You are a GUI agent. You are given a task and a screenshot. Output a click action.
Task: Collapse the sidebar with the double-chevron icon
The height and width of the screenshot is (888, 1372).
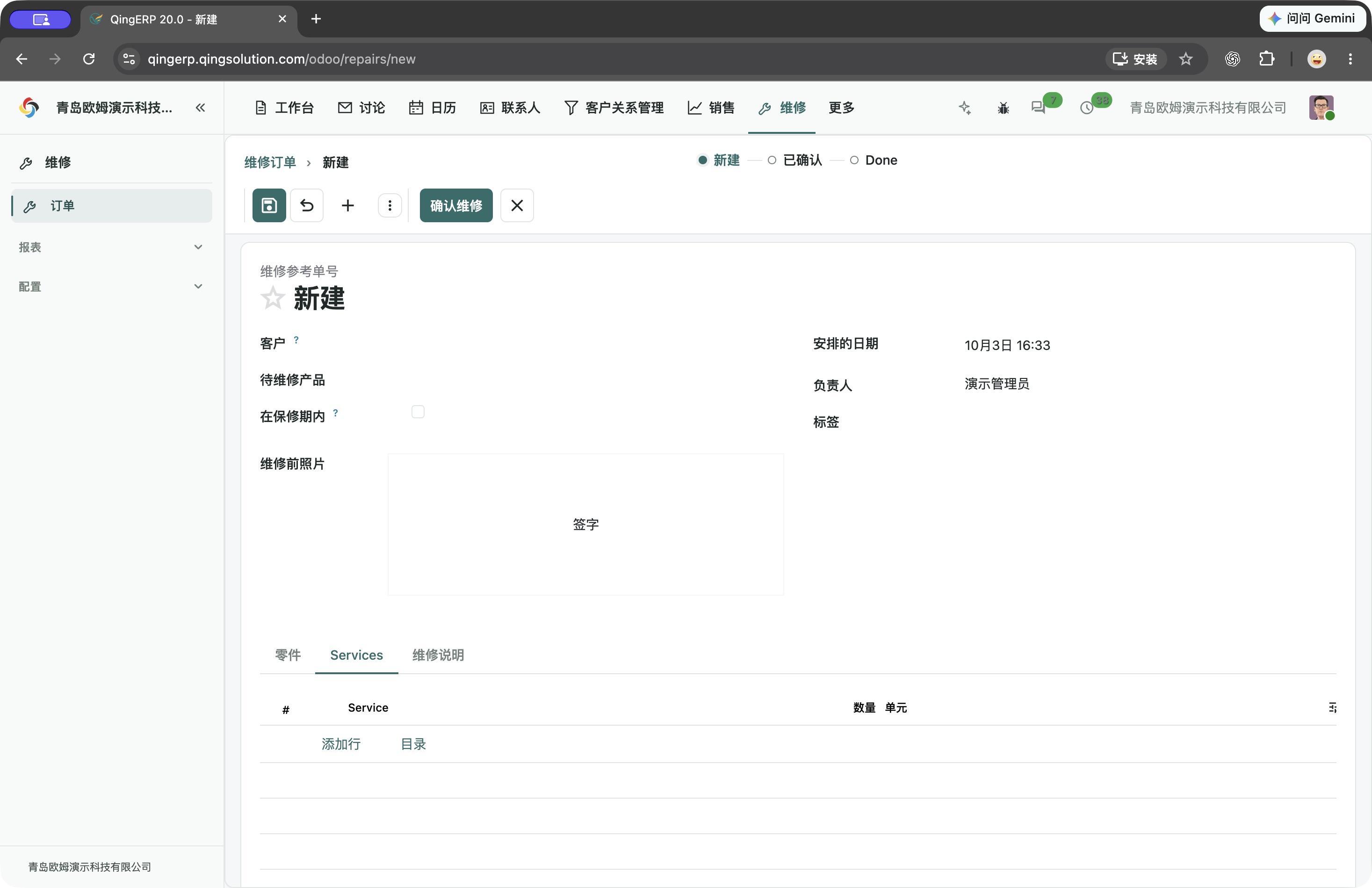pos(200,108)
